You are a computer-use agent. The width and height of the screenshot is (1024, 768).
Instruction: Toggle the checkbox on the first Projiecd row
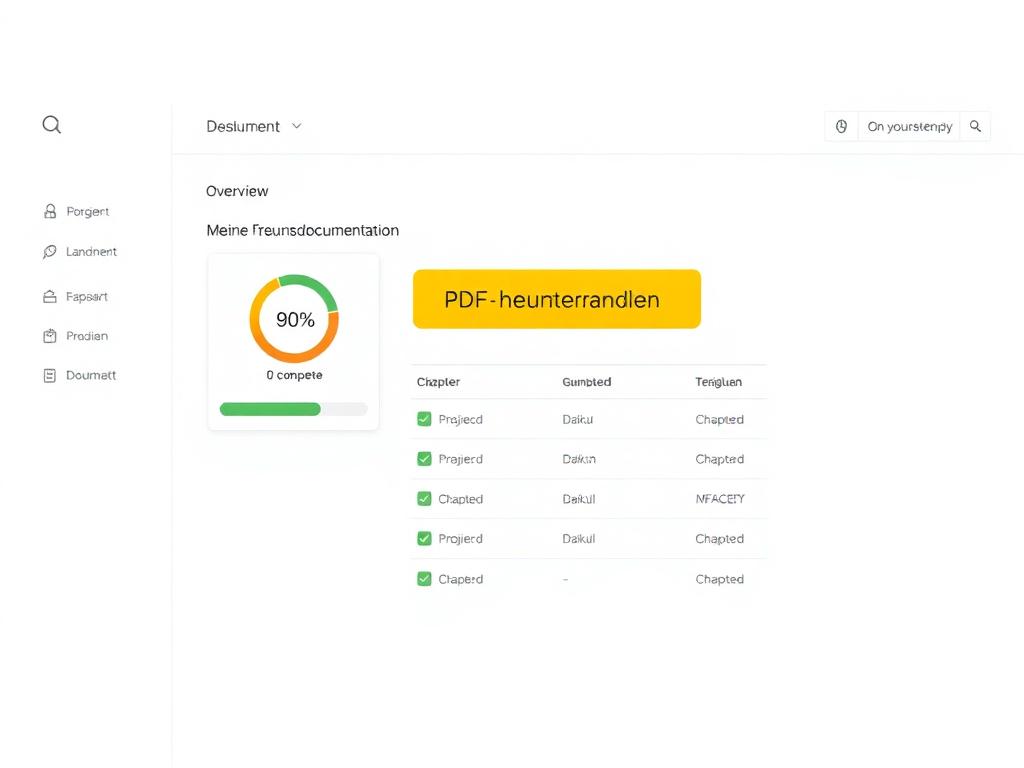click(426, 419)
